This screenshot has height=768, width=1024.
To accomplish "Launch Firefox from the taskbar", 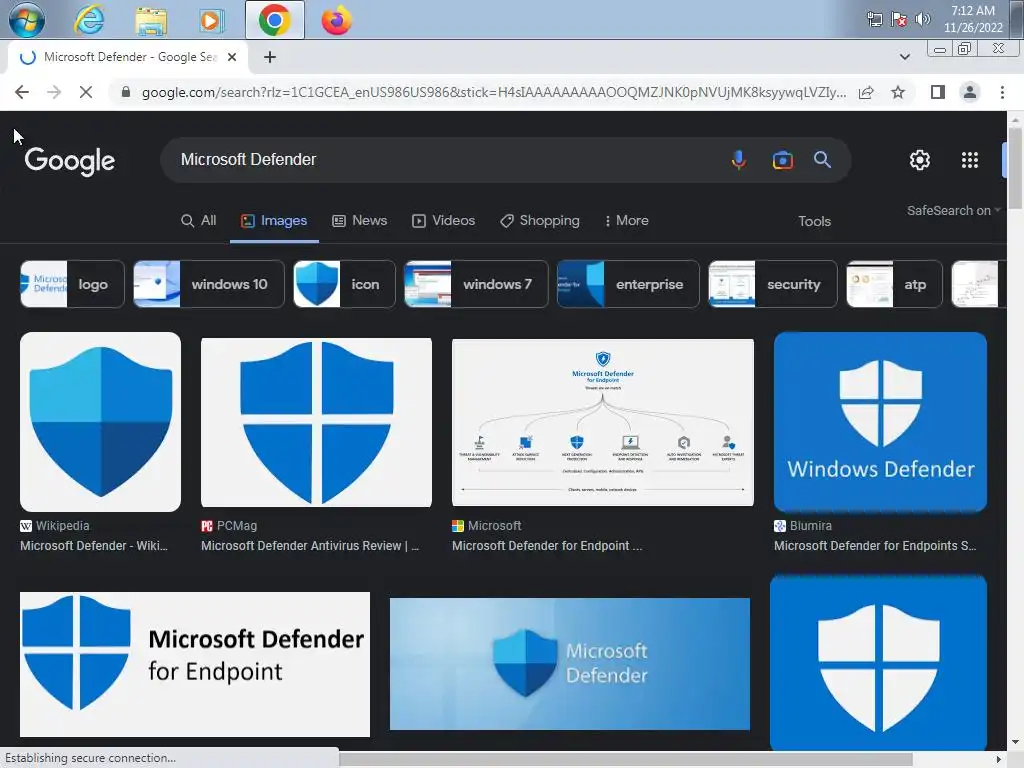I will pos(336,20).
